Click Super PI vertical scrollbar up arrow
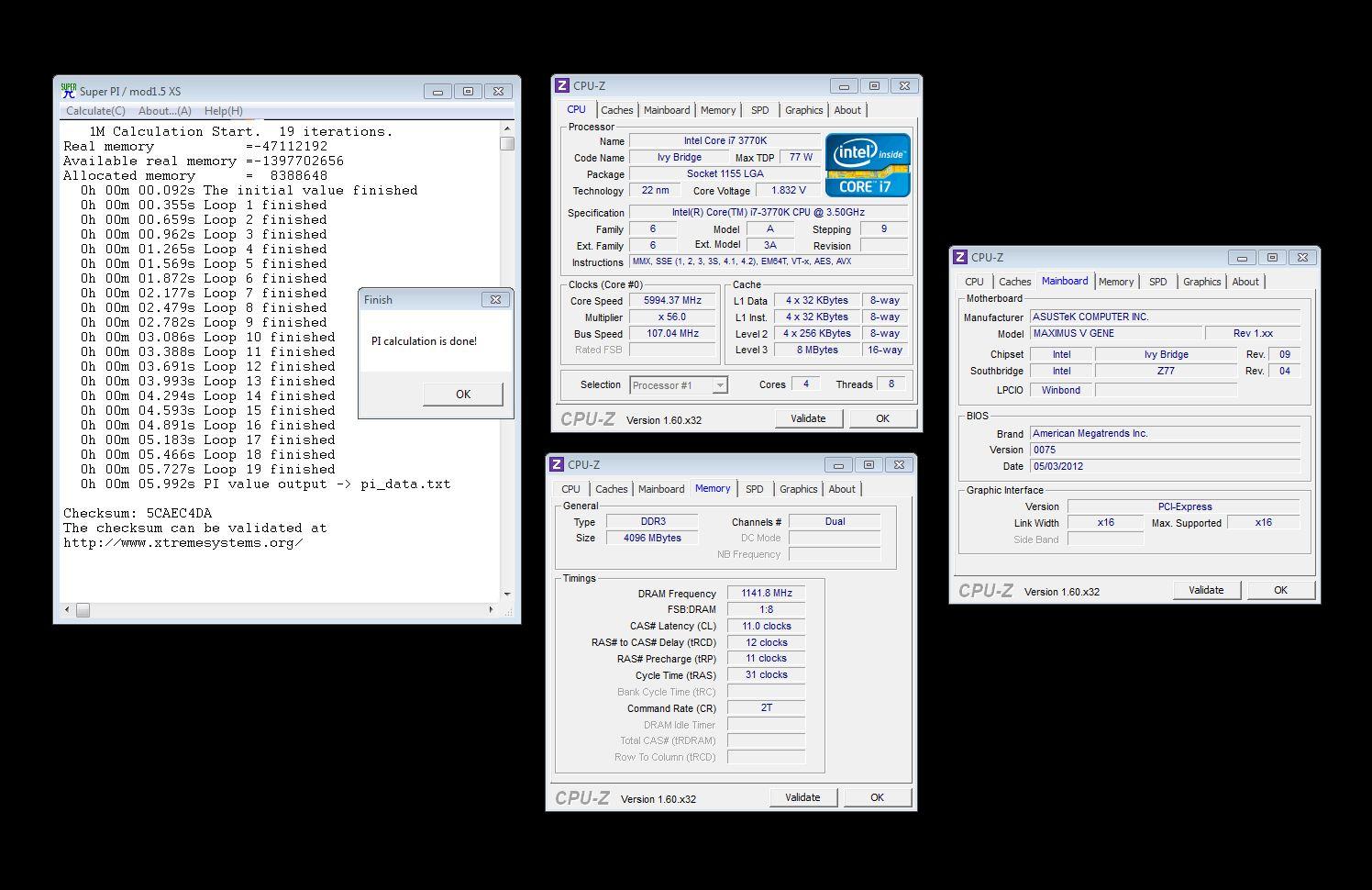 point(507,128)
